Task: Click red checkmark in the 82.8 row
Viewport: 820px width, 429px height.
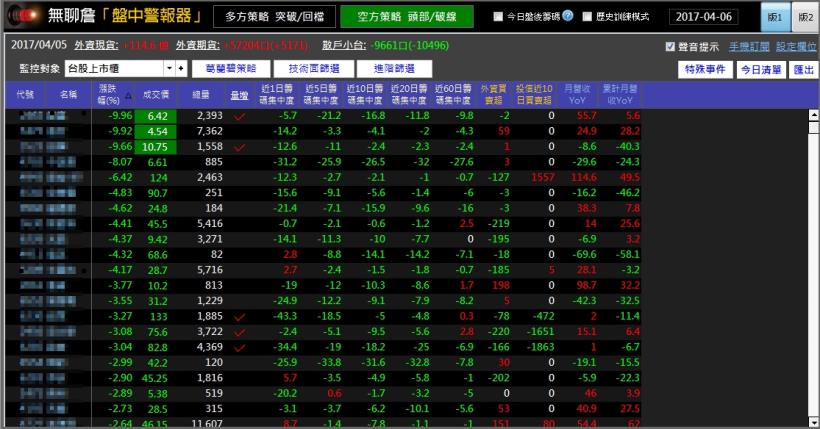Action: (x=240, y=347)
